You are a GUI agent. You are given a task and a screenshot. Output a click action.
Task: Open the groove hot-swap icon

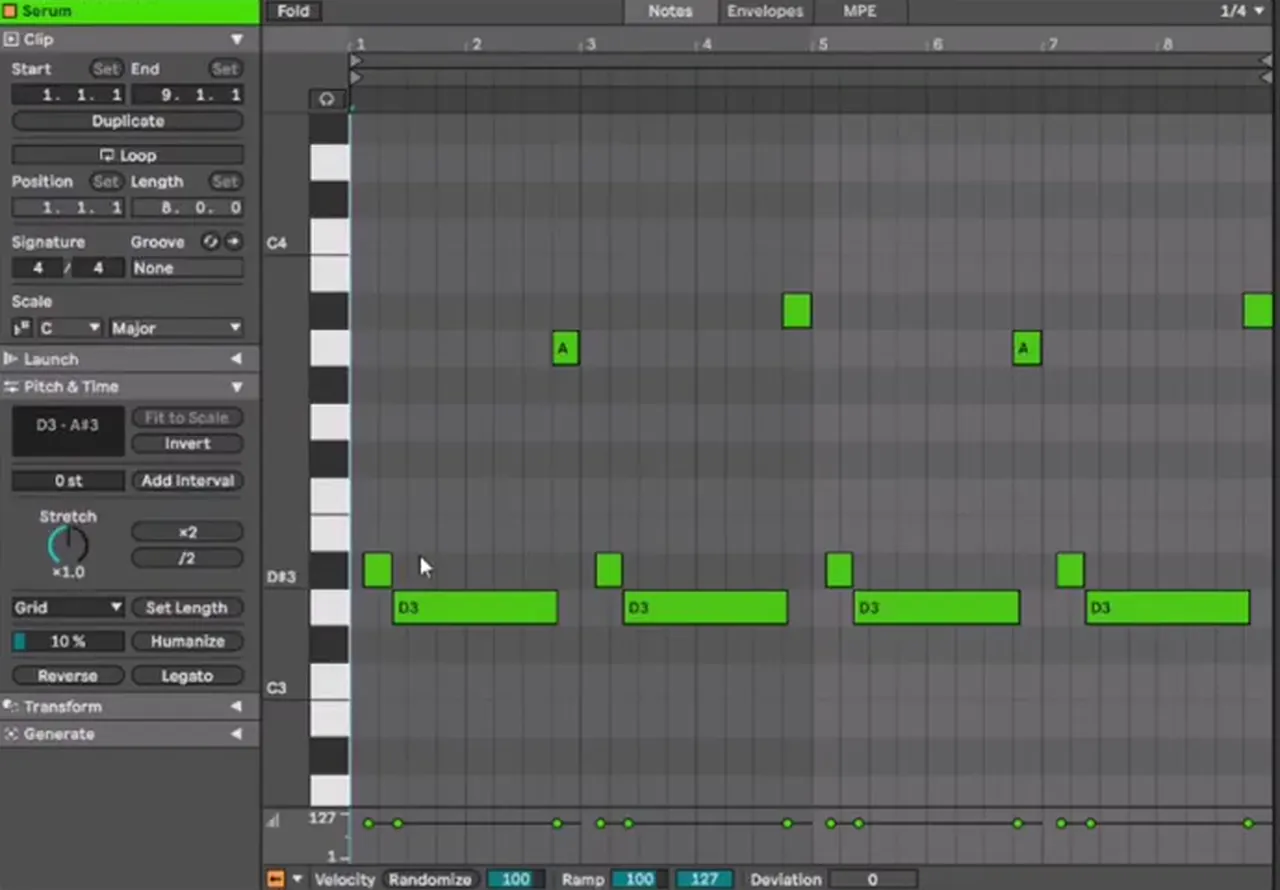(210, 242)
